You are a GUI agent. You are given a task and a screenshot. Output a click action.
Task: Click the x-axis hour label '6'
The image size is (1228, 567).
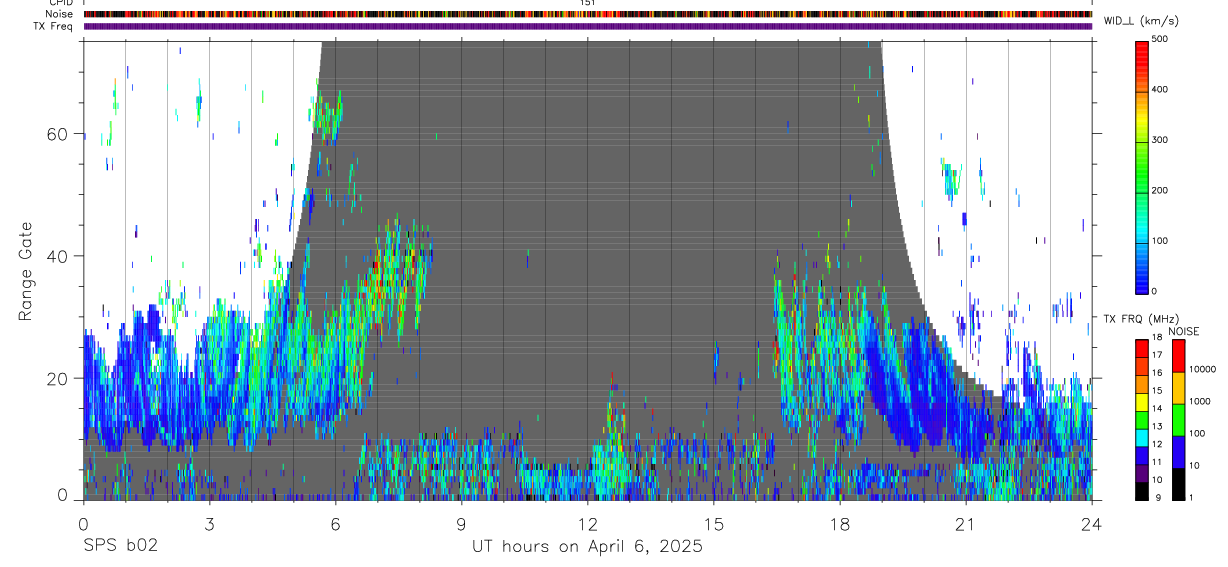[x=336, y=524]
